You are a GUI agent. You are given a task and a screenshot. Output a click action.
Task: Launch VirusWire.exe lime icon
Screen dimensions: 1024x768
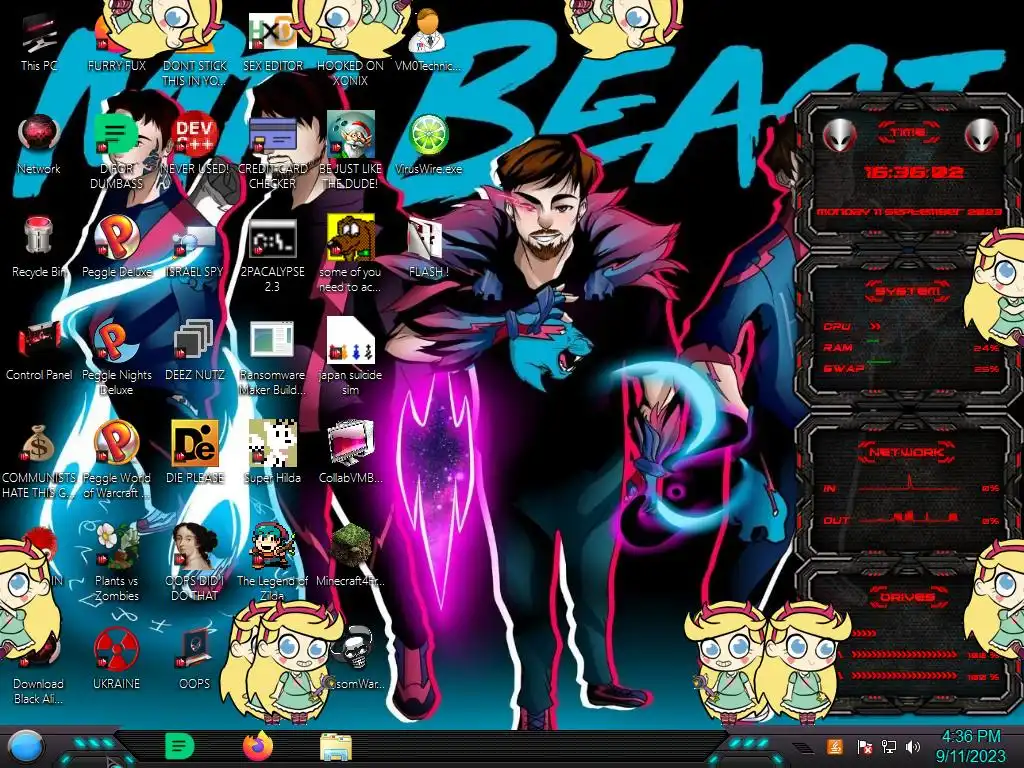click(428, 145)
